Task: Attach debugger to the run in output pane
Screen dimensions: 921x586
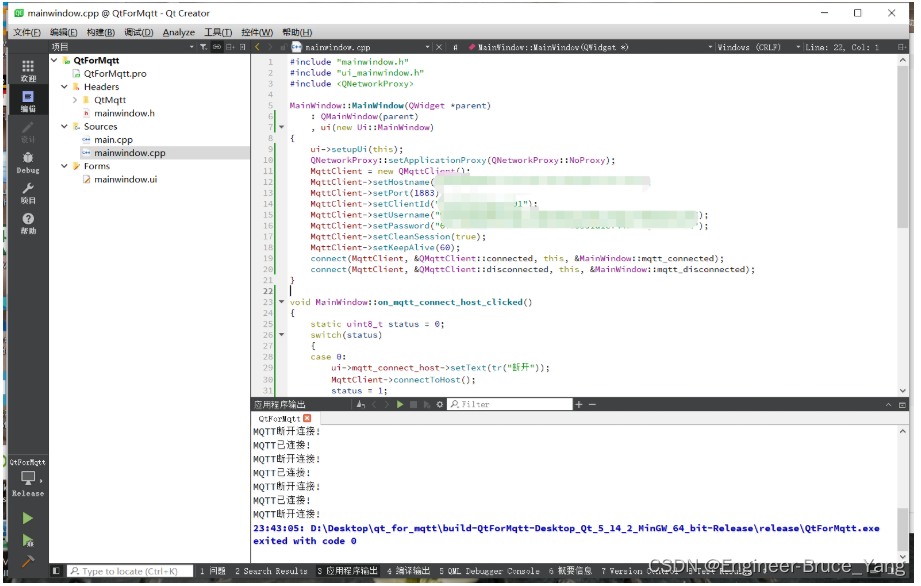Action: pos(426,405)
